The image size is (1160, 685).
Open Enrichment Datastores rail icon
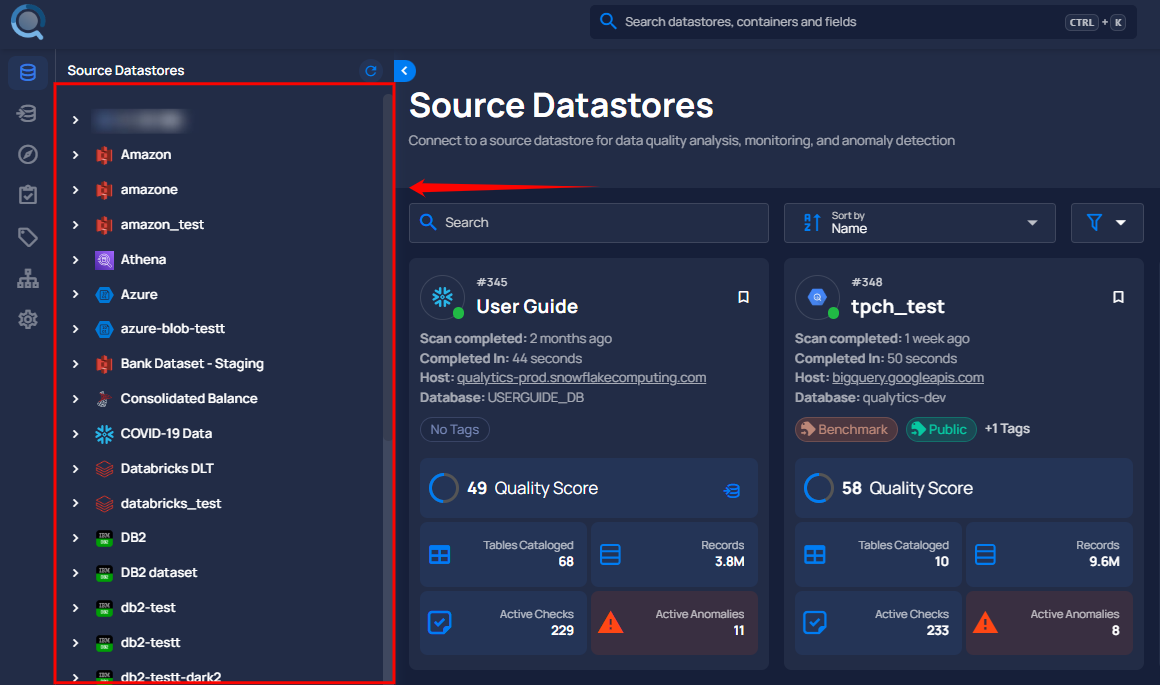(x=28, y=113)
